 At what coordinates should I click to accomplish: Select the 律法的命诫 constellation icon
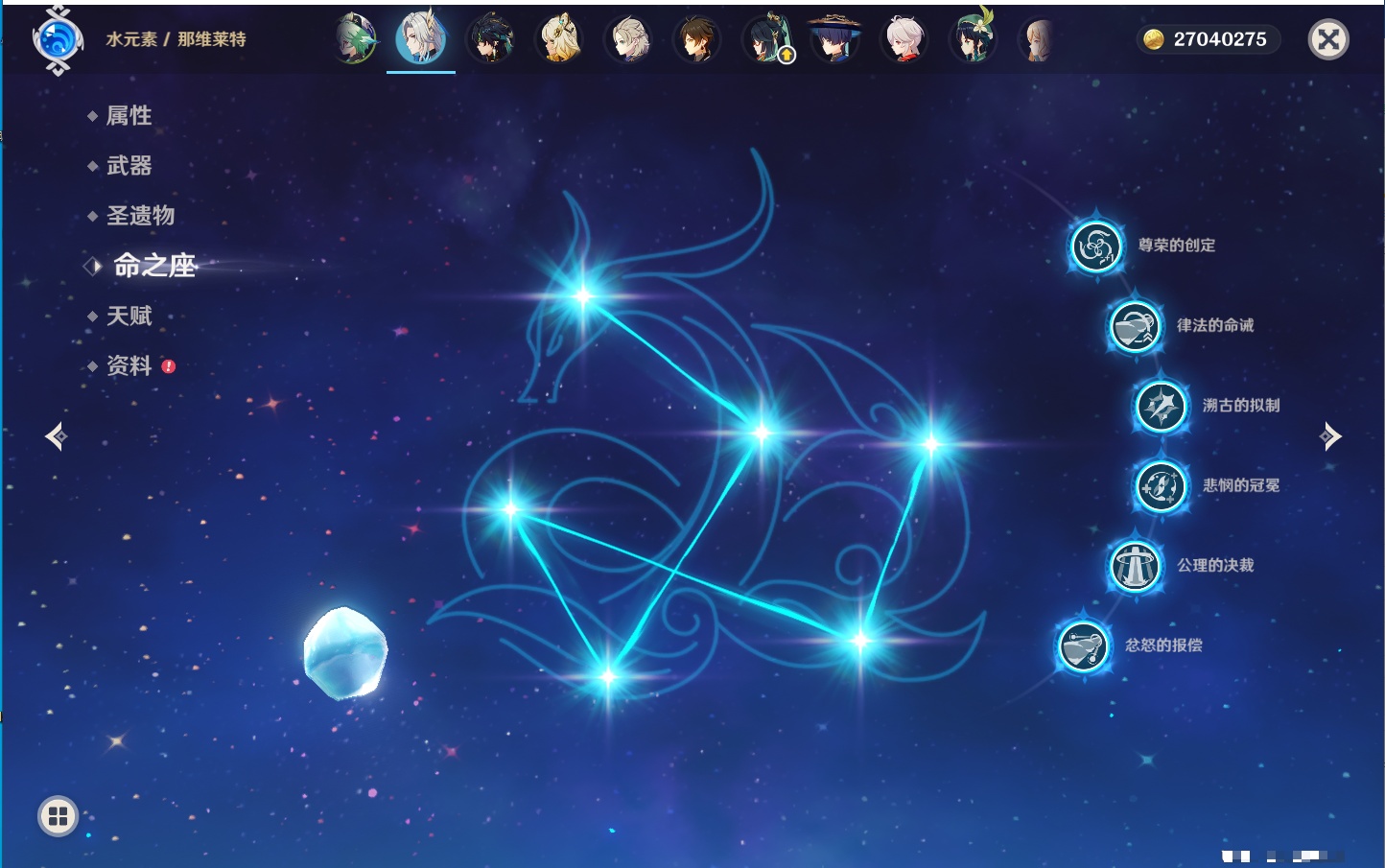[1135, 326]
